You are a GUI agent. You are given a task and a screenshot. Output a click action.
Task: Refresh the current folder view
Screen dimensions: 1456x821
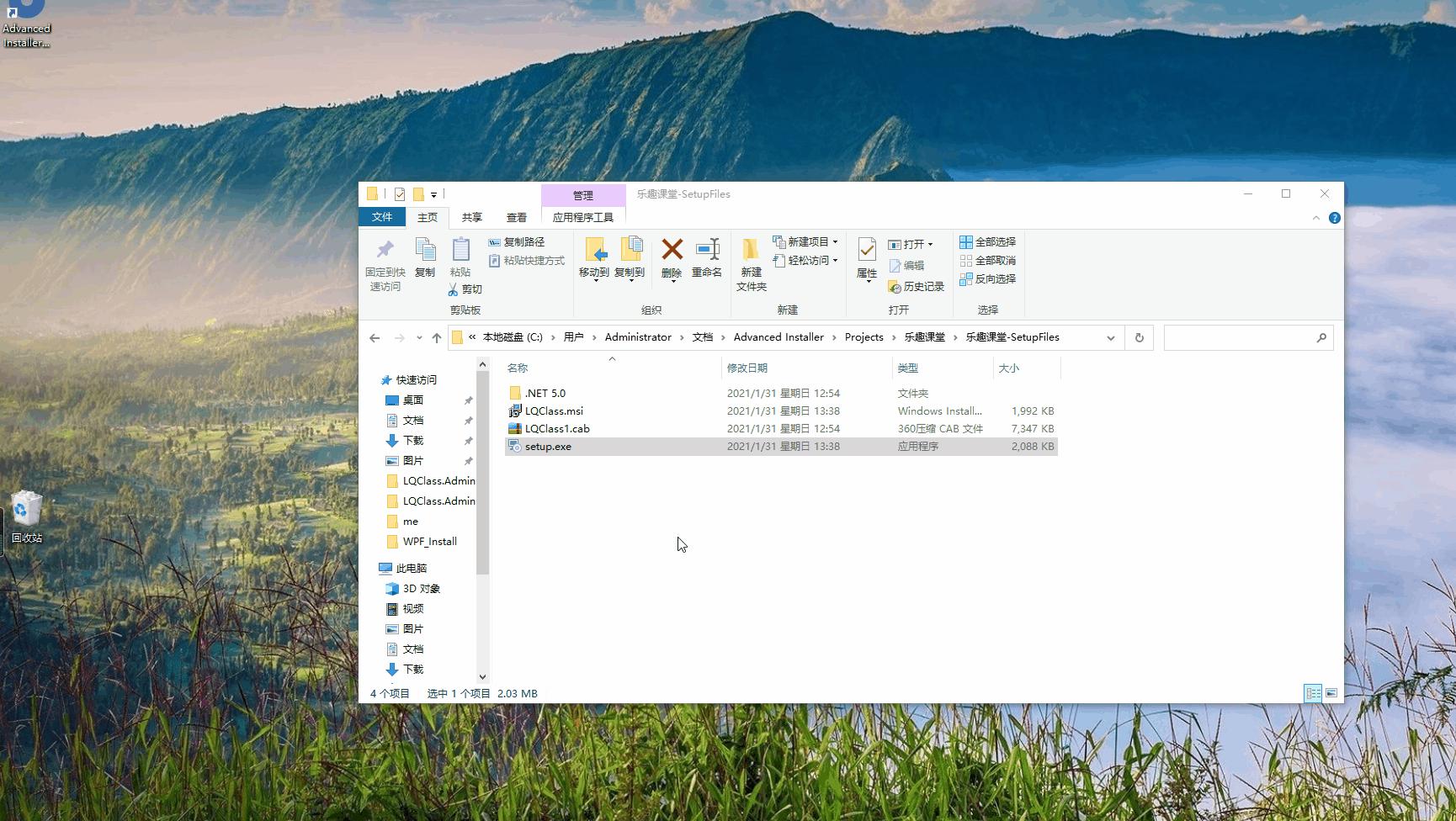click(x=1140, y=337)
